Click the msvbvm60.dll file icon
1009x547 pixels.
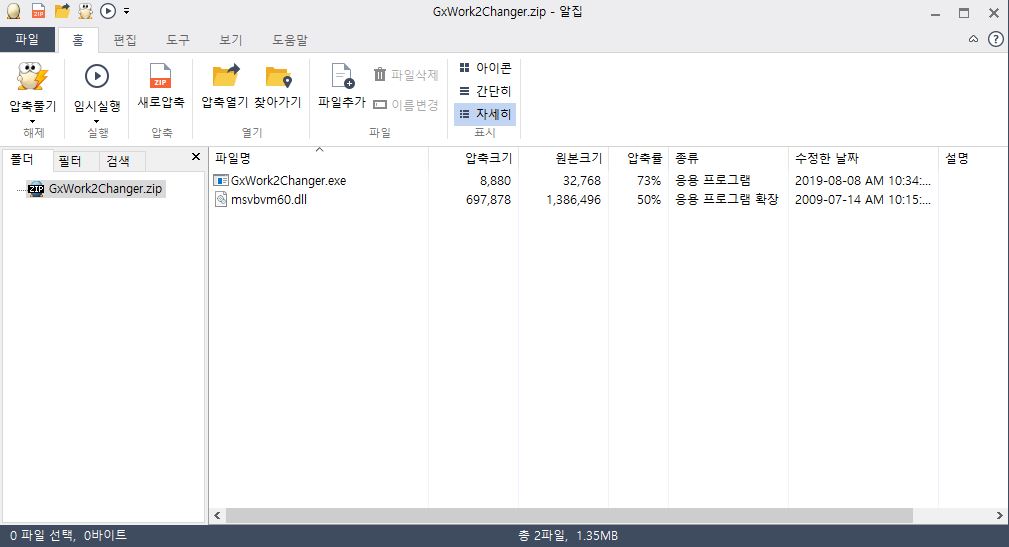point(221,199)
